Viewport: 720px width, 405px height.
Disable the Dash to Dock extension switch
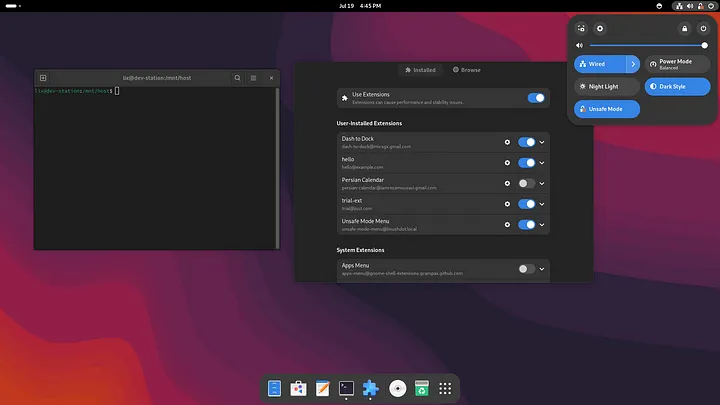tap(527, 142)
